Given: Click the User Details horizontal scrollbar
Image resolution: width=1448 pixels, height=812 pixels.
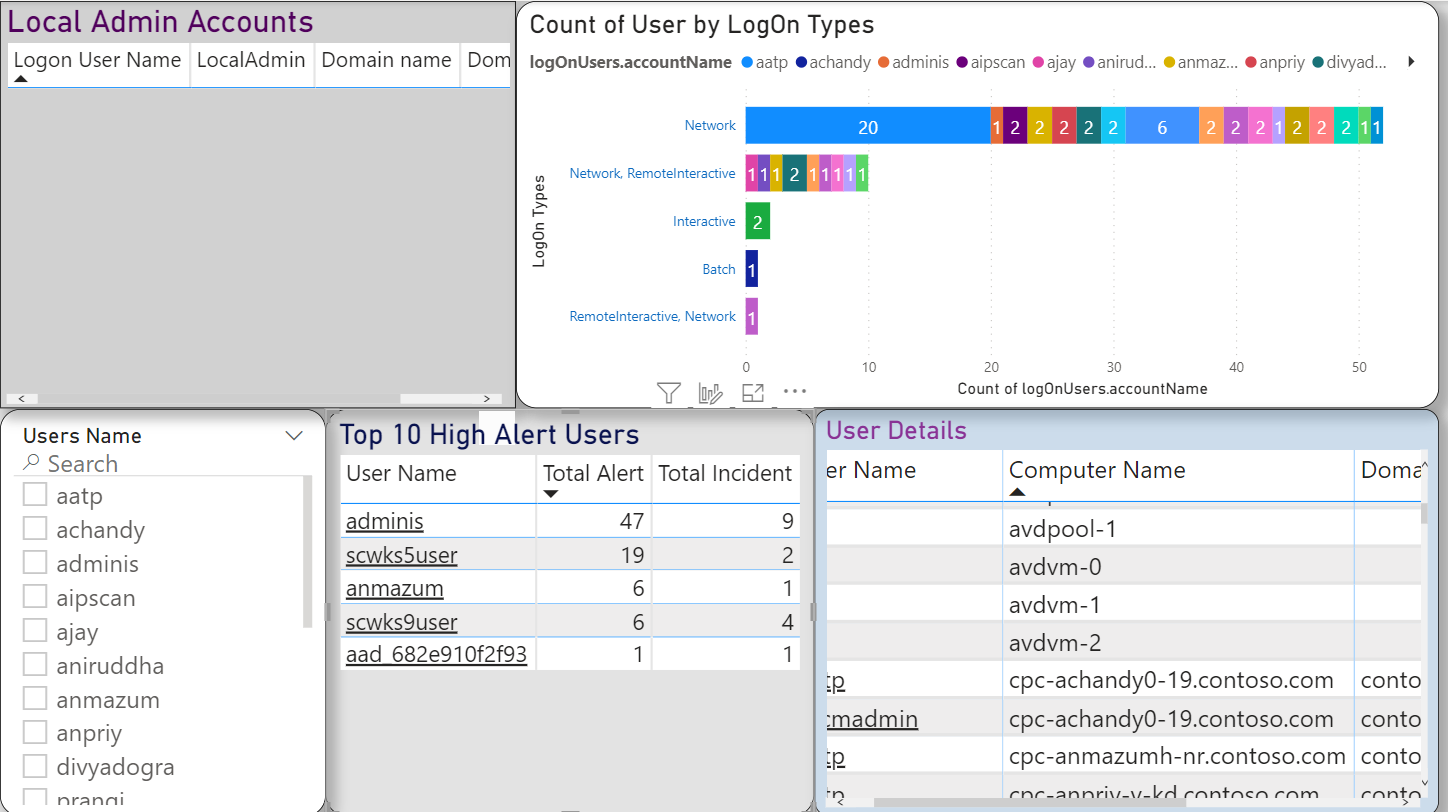Looking at the screenshot, I should [x=1029, y=802].
